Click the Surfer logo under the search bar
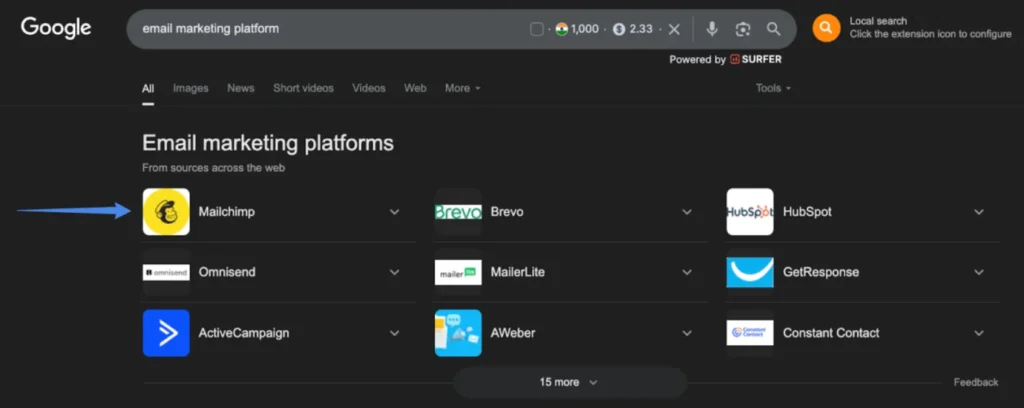The image size is (1024, 408). tap(756, 59)
